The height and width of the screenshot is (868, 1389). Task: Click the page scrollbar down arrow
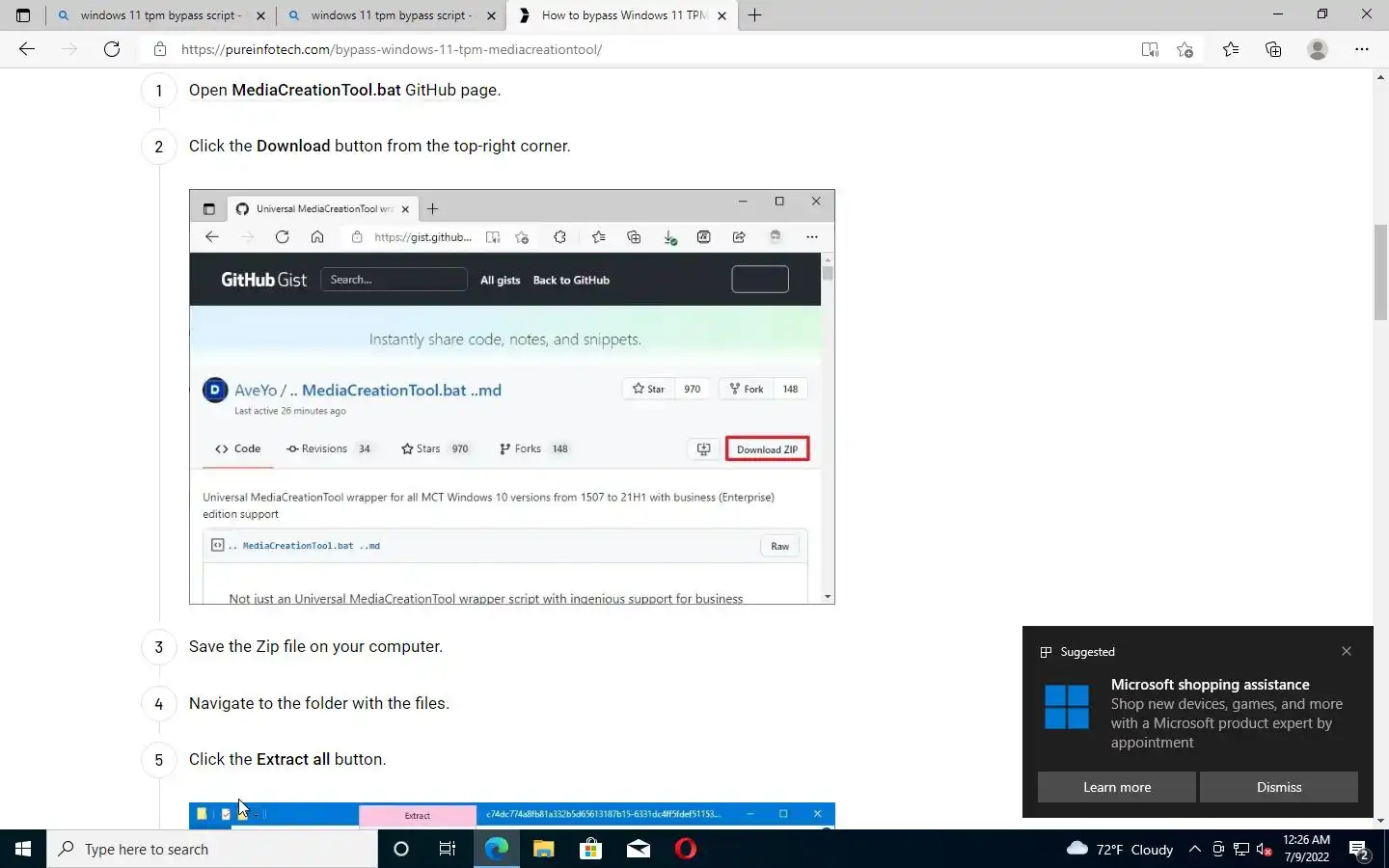click(x=1380, y=822)
